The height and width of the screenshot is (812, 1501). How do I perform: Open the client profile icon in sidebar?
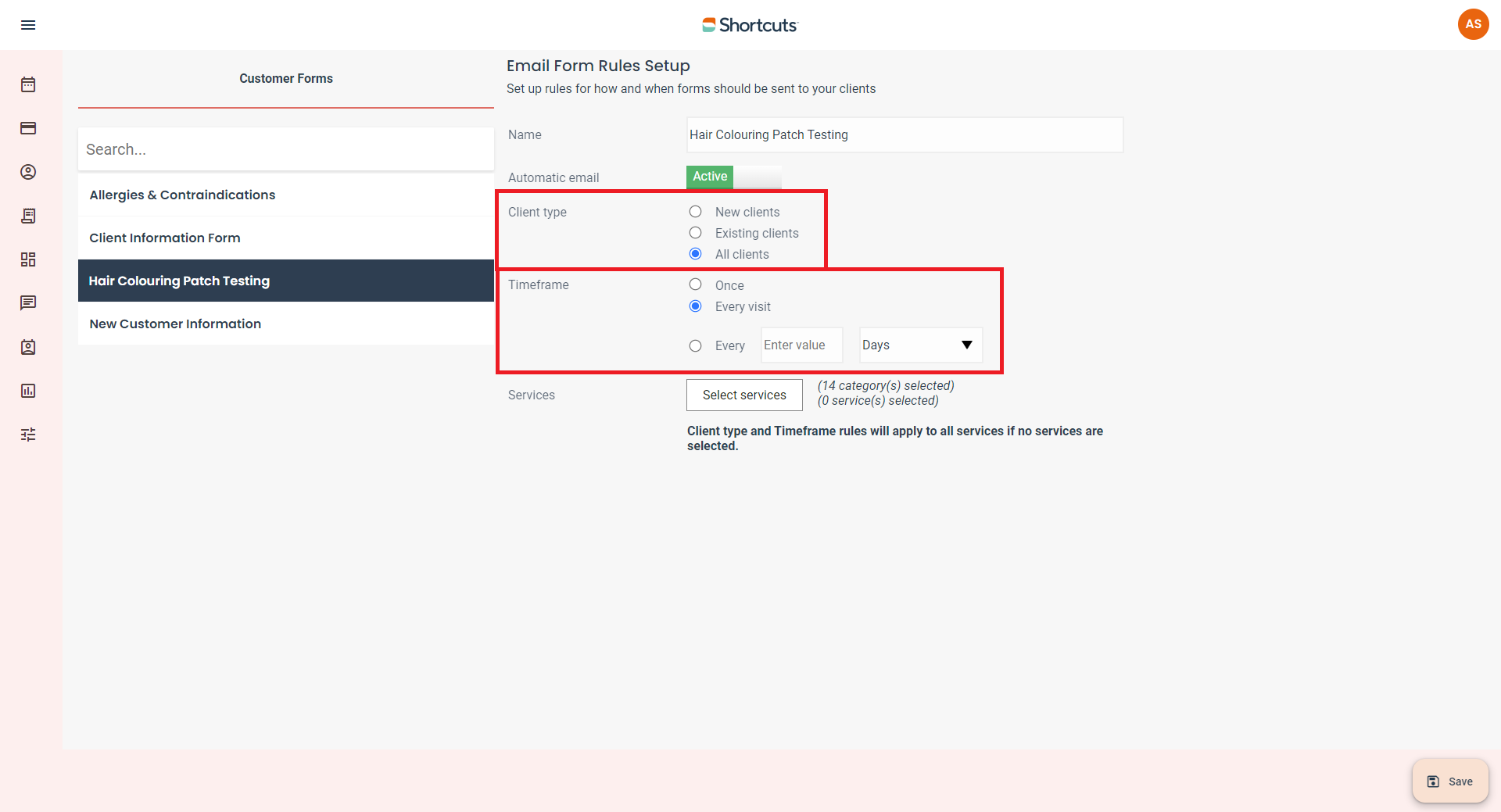coord(28,172)
